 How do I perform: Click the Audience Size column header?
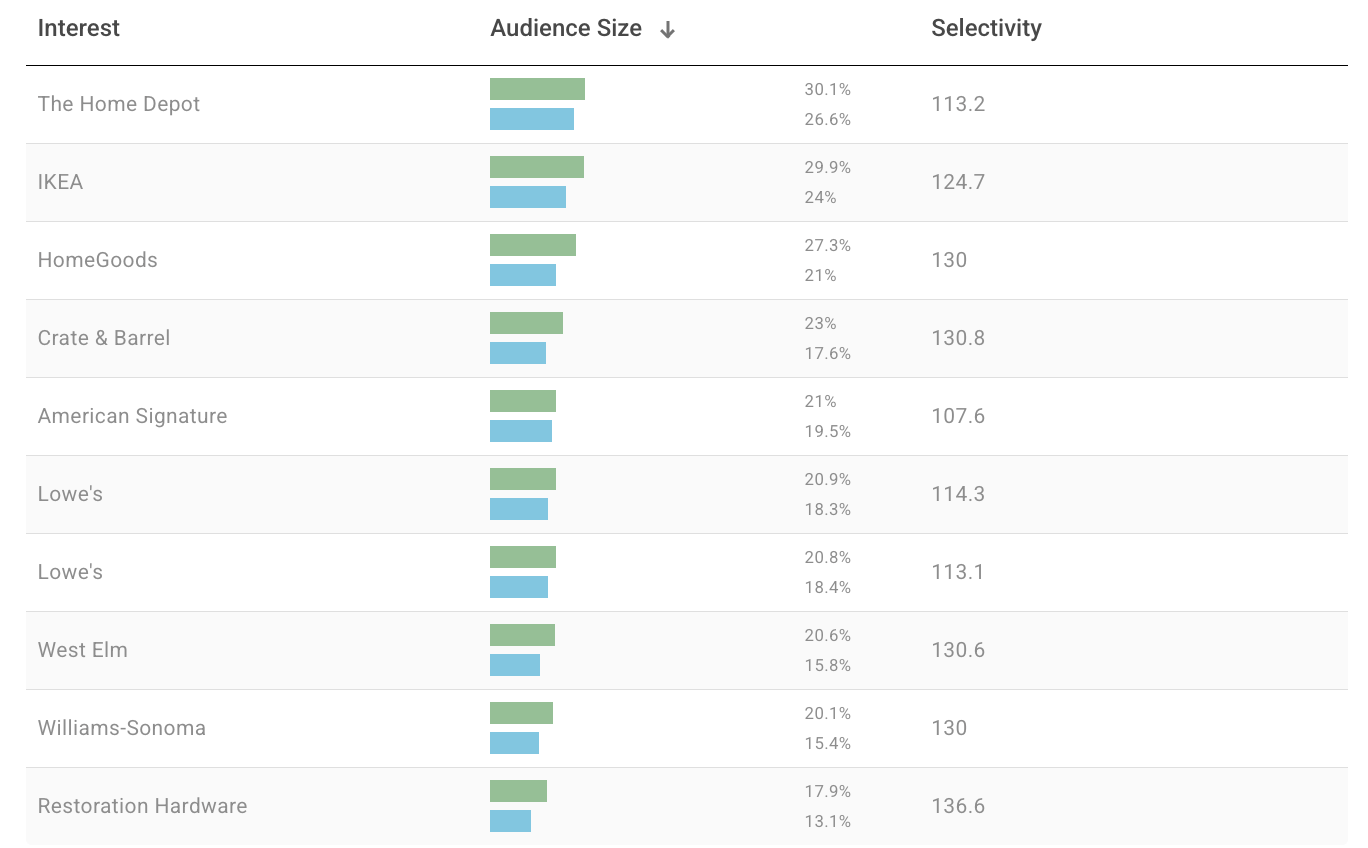pos(566,28)
